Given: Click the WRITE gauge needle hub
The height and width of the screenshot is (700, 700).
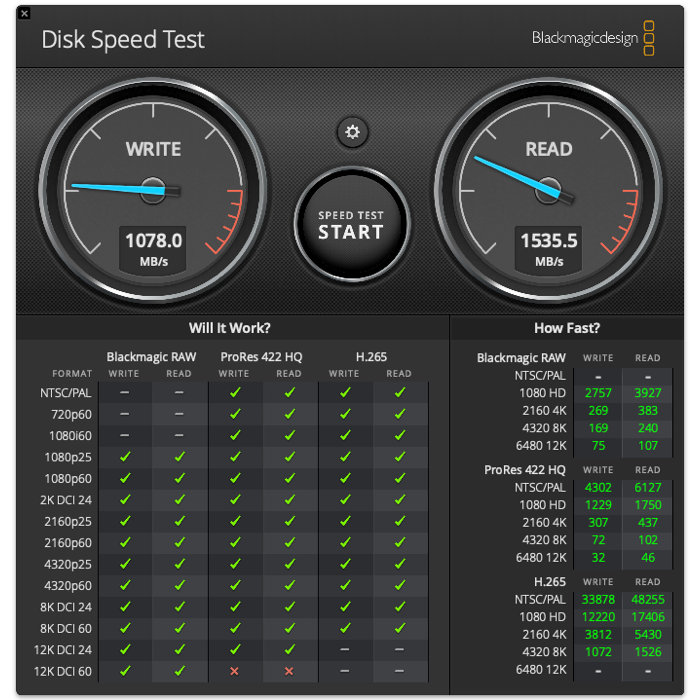Looking at the screenshot, I should pos(153,191).
